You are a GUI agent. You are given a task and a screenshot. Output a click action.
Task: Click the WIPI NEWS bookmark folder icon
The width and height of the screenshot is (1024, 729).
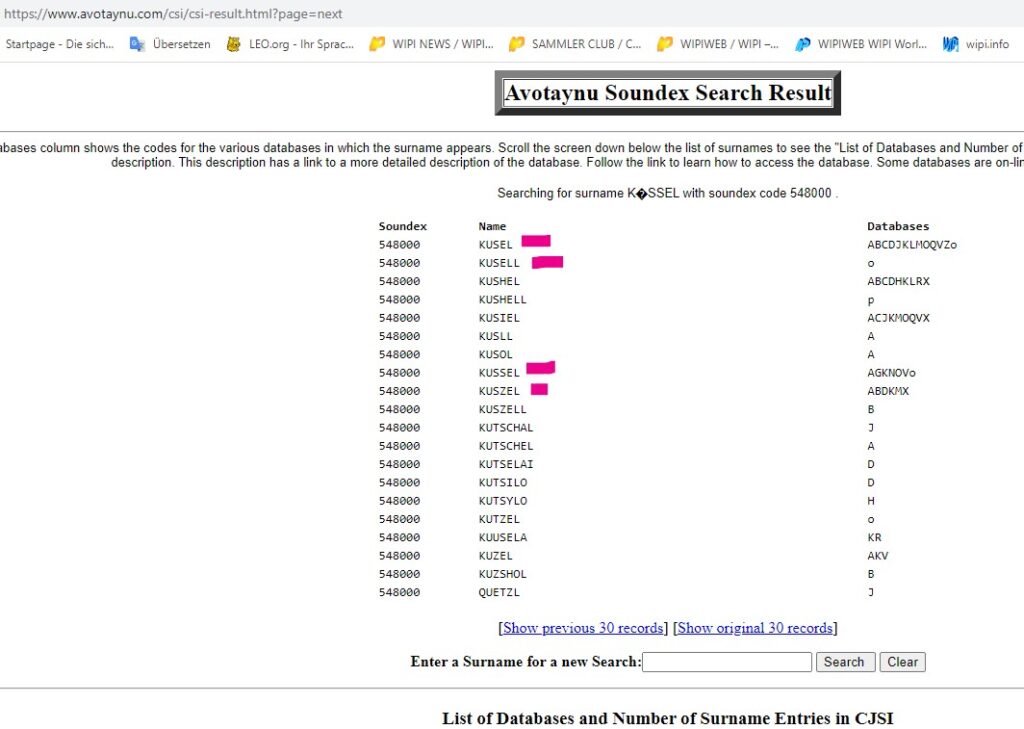pos(377,44)
